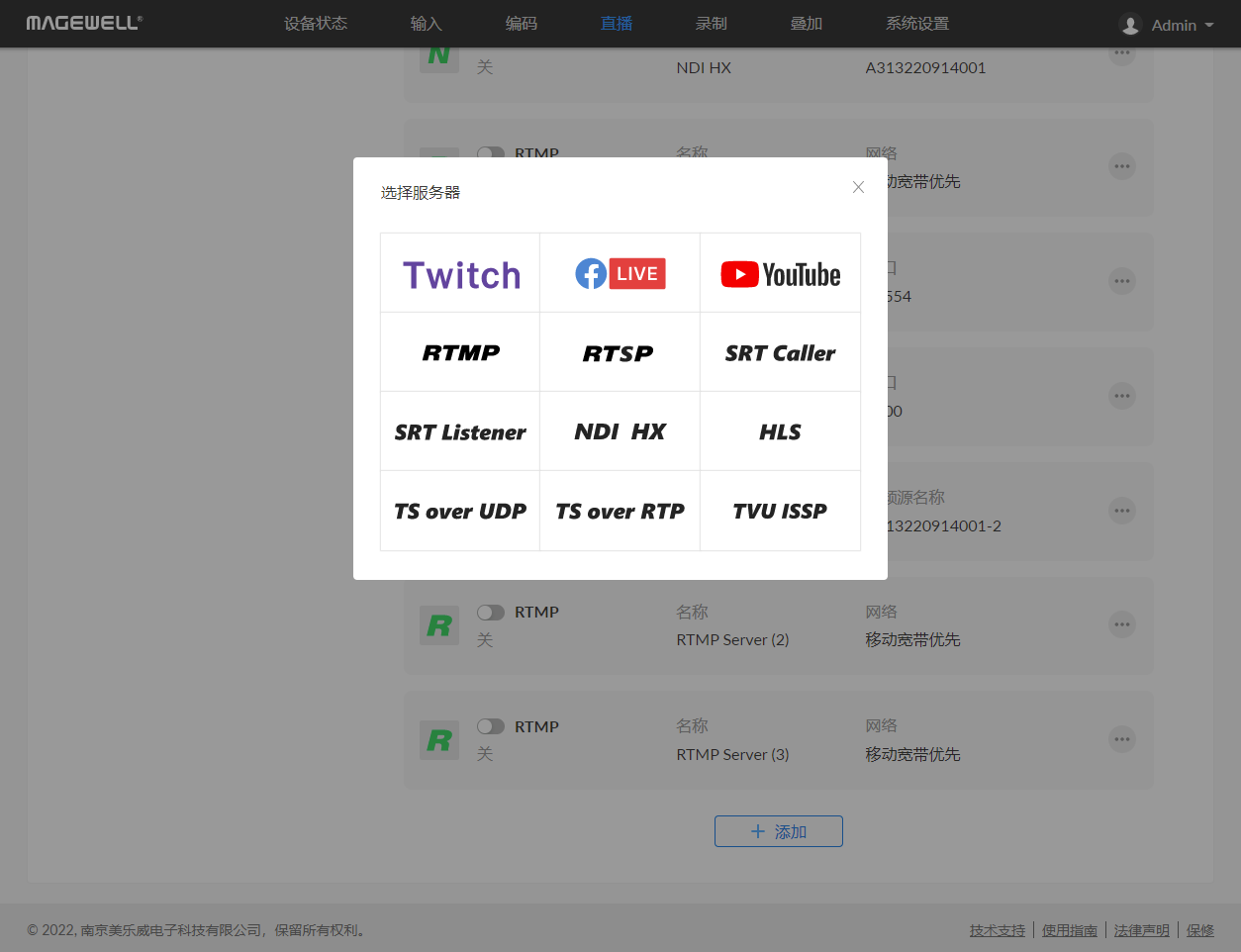Open more options for RTMP Server (3)

tap(1121, 739)
